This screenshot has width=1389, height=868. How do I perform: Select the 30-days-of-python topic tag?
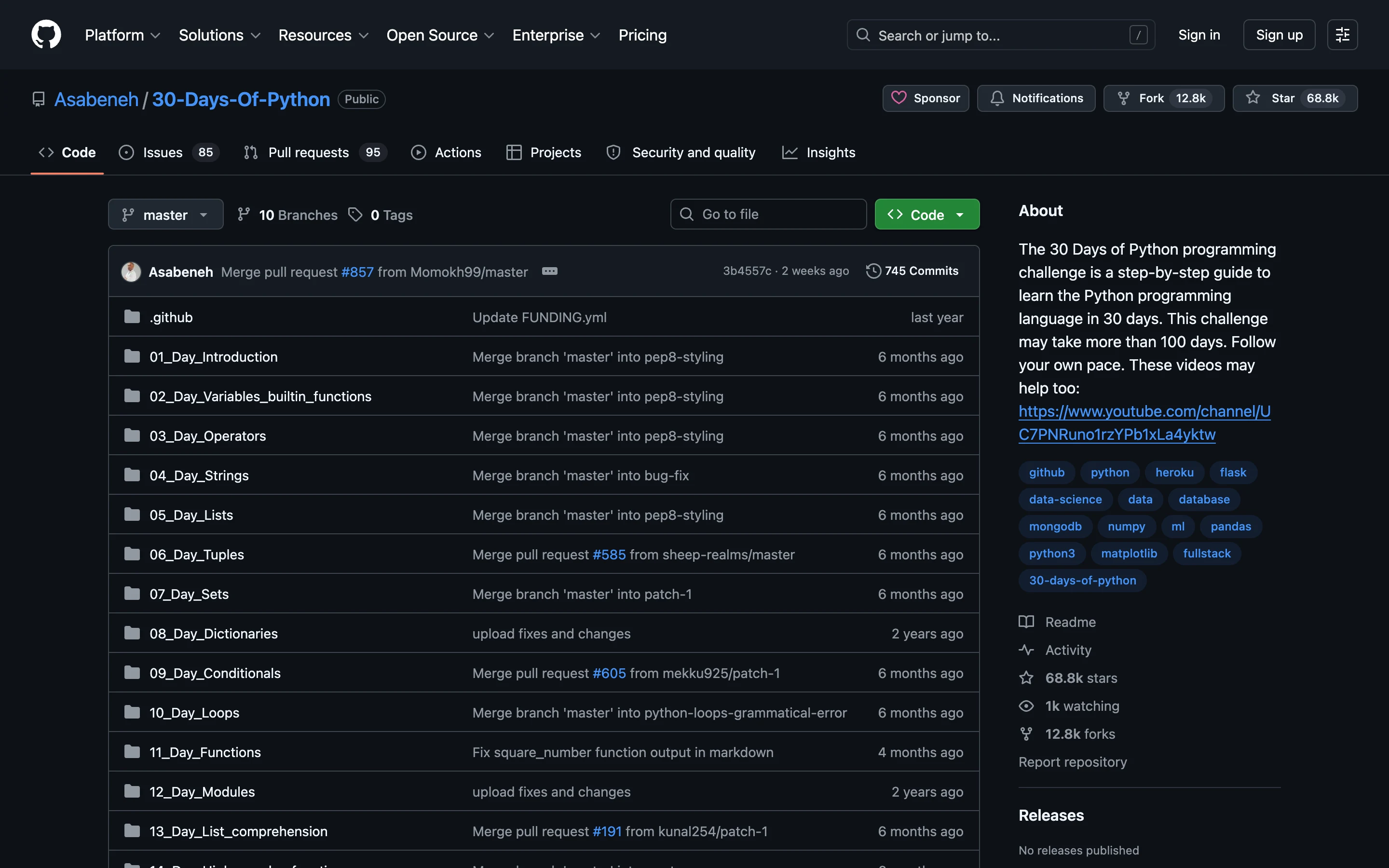click(x=1082, y=581)
